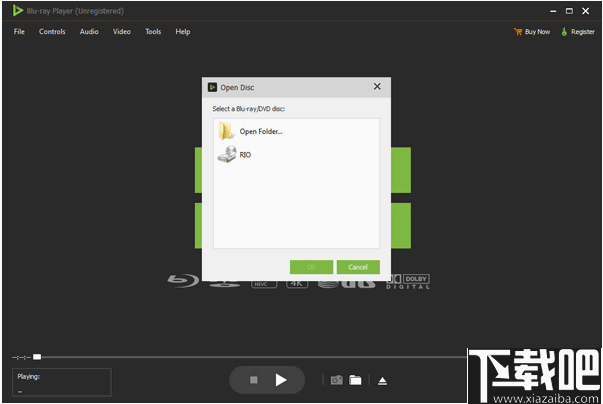Viewport: 603px width, 404px height.
Task: Click the Playing info panel
Action: [62, 382]
